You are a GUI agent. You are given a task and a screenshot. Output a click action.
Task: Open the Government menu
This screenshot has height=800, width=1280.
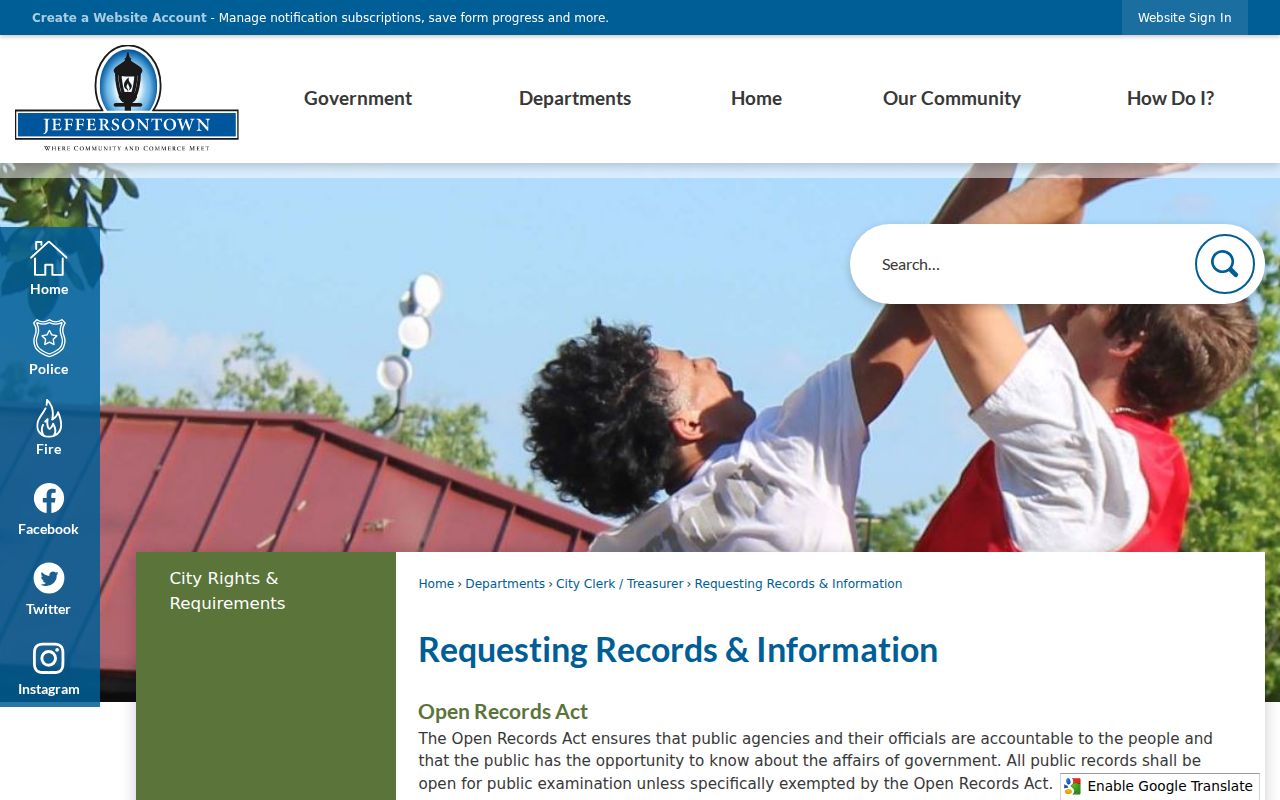coord(358,98)
